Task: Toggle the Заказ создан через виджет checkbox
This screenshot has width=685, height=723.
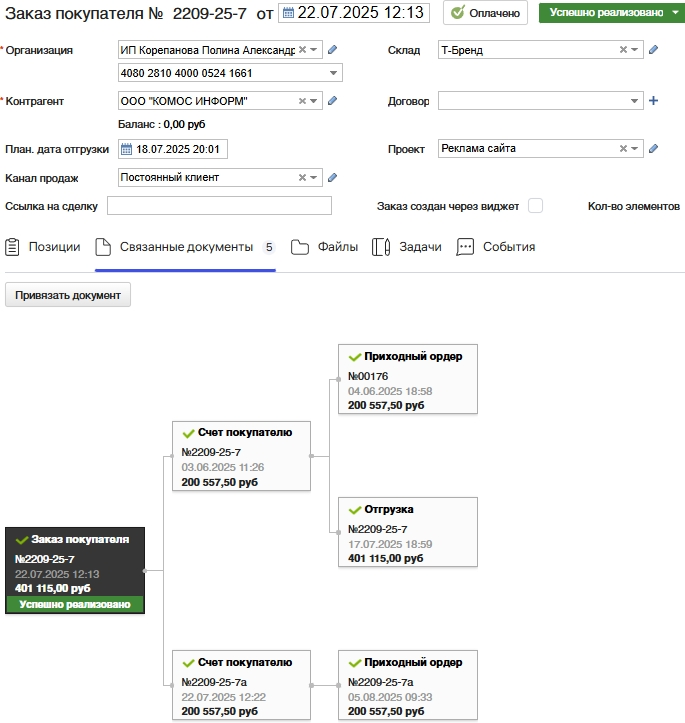Action: point(536,206)
